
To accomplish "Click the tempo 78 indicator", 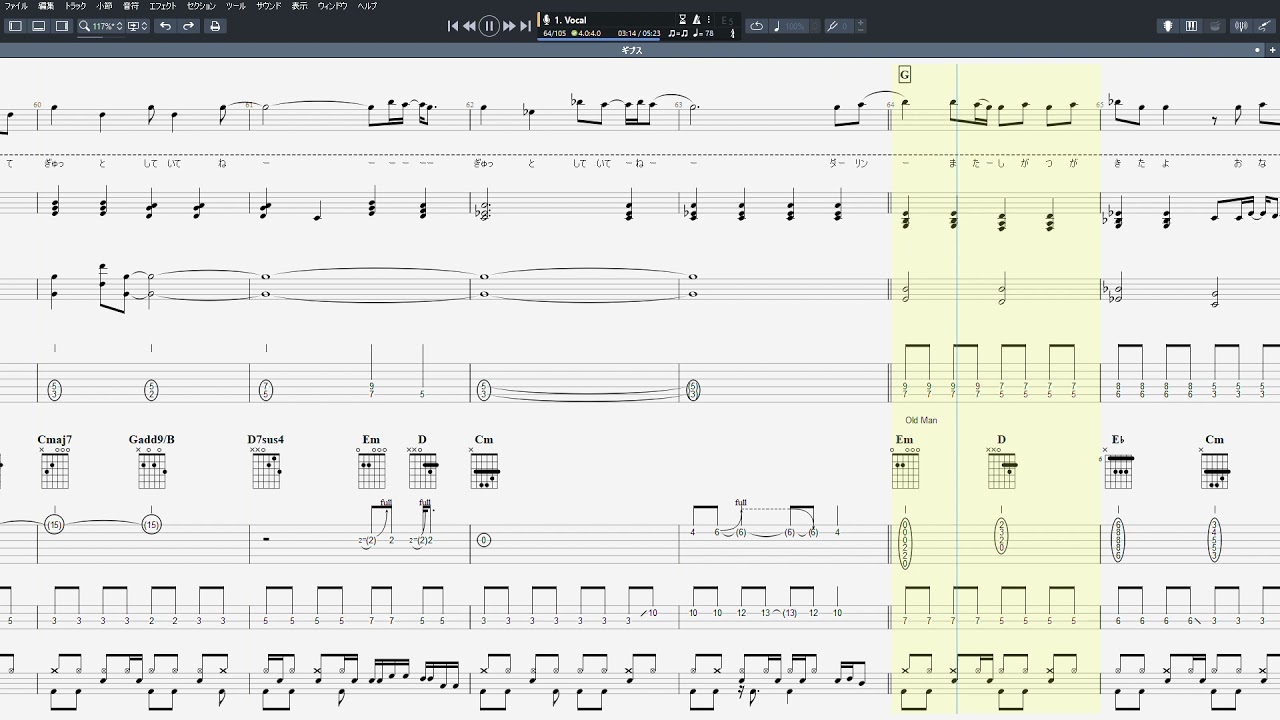I will 704,34.
